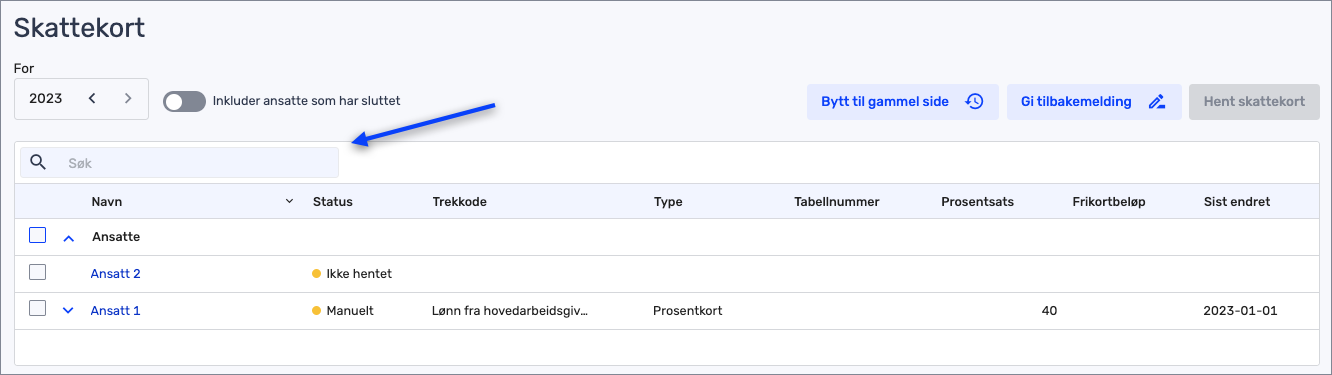Image resolution: width=1332 pixels, height=375 pixels.
Task: Open the Ansatt 2 link
Action: point(115,273)
